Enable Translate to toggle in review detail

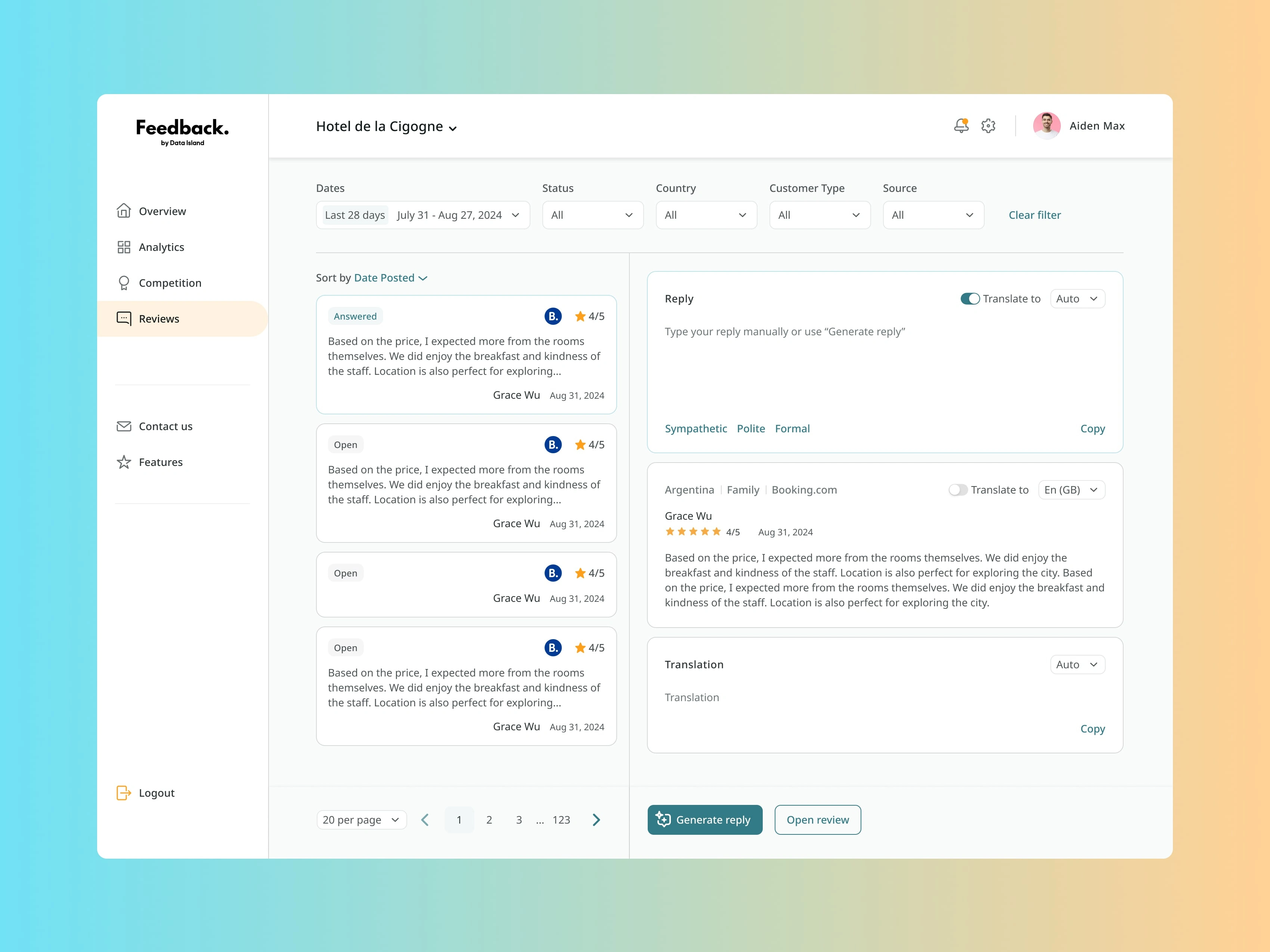click(958, 490)
